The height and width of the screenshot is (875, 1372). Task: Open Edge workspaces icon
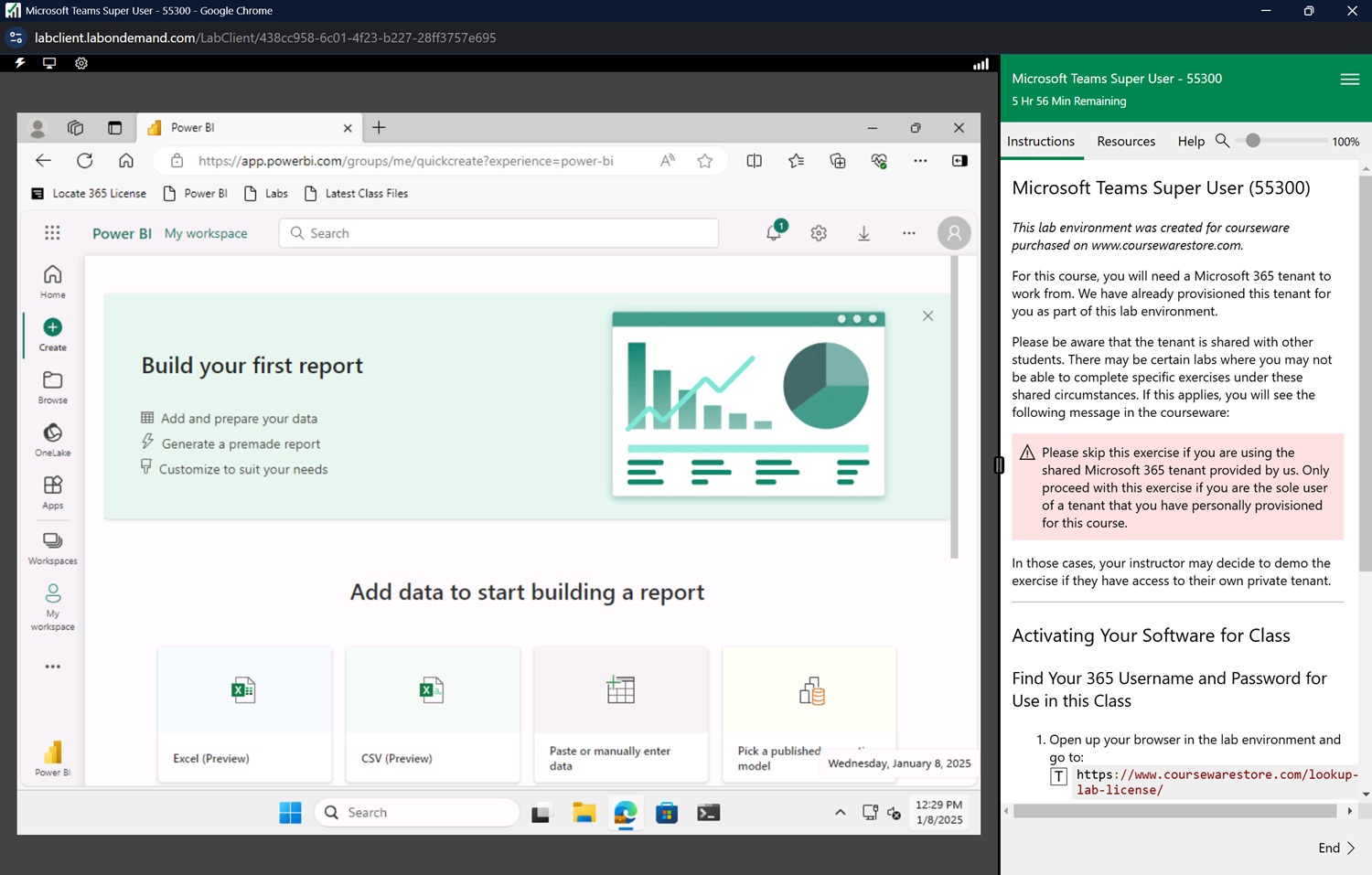[x=75, y=128]
